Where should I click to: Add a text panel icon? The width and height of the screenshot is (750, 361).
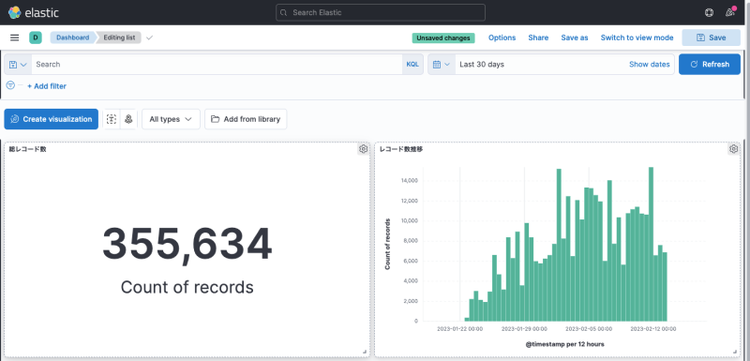(x=111, y=119)
